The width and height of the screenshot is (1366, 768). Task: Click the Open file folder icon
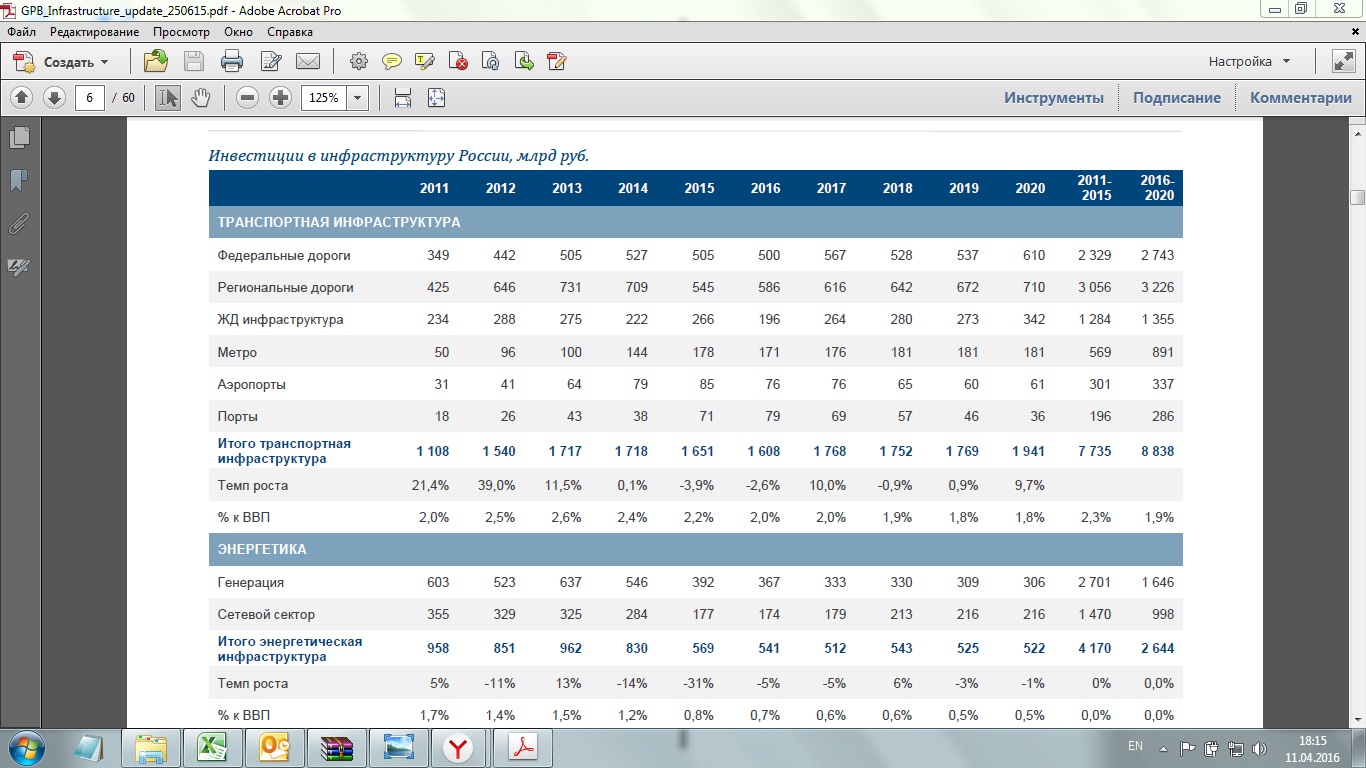pos(156,62)
